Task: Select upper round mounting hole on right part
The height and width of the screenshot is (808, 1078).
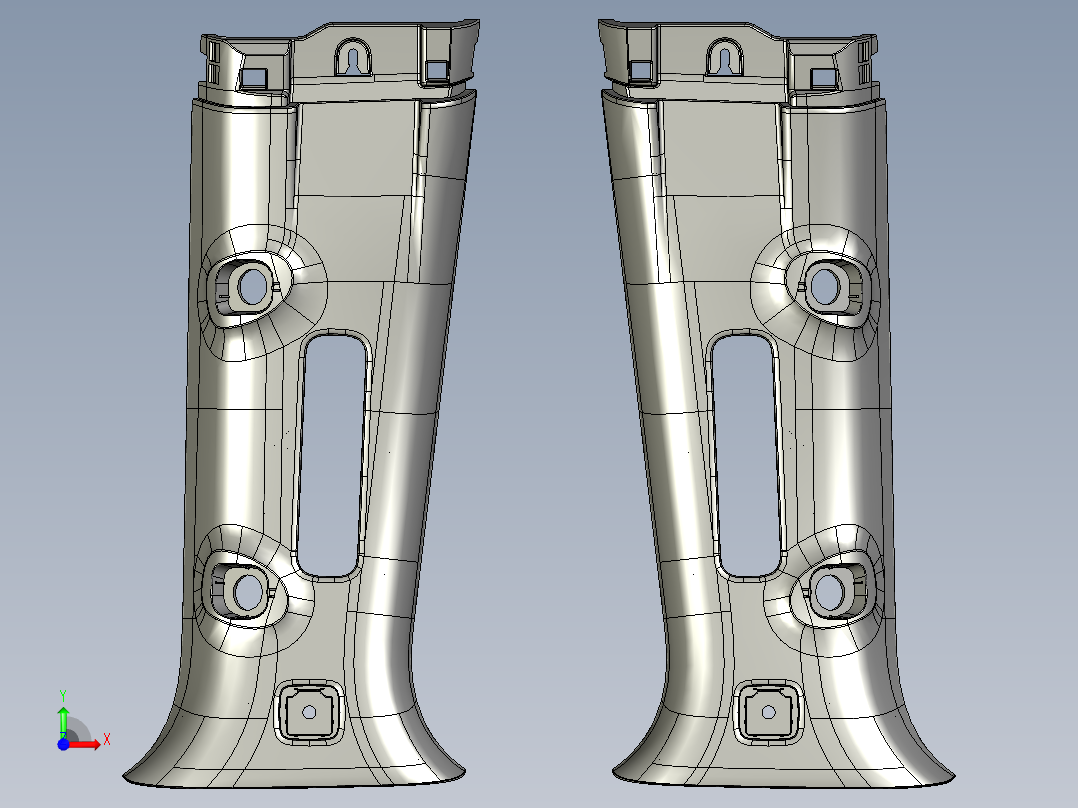Action: point(825,287)
